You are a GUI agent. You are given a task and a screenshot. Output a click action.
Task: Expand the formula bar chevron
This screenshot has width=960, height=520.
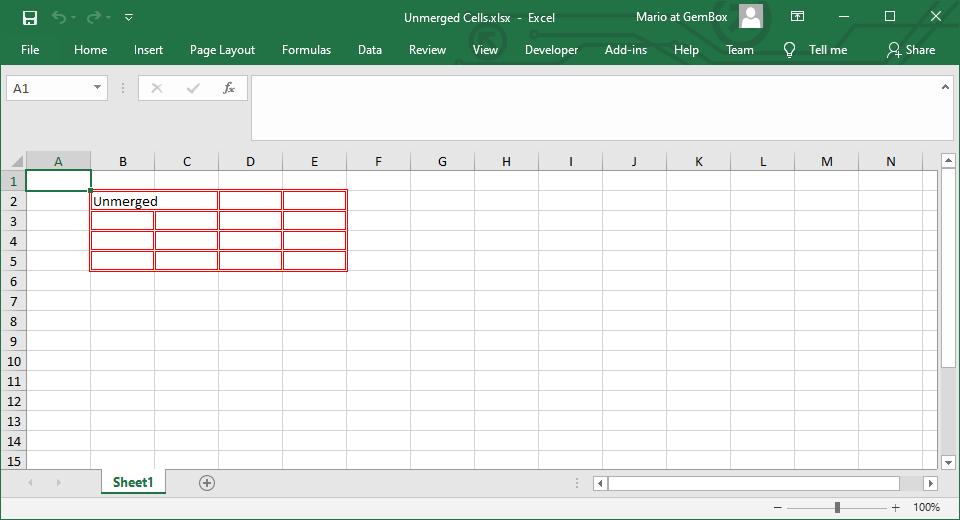945,87
